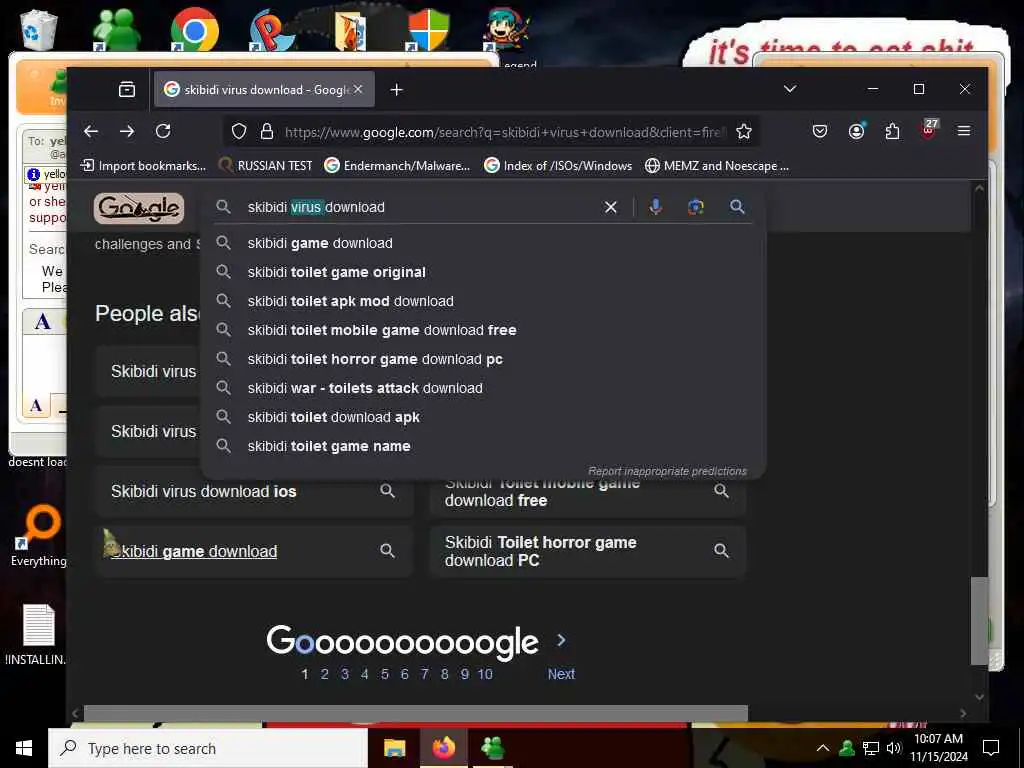Open the tracking protection shield icon
The width and height of the screenshot is (1024, 768).
tap(239, 132)
